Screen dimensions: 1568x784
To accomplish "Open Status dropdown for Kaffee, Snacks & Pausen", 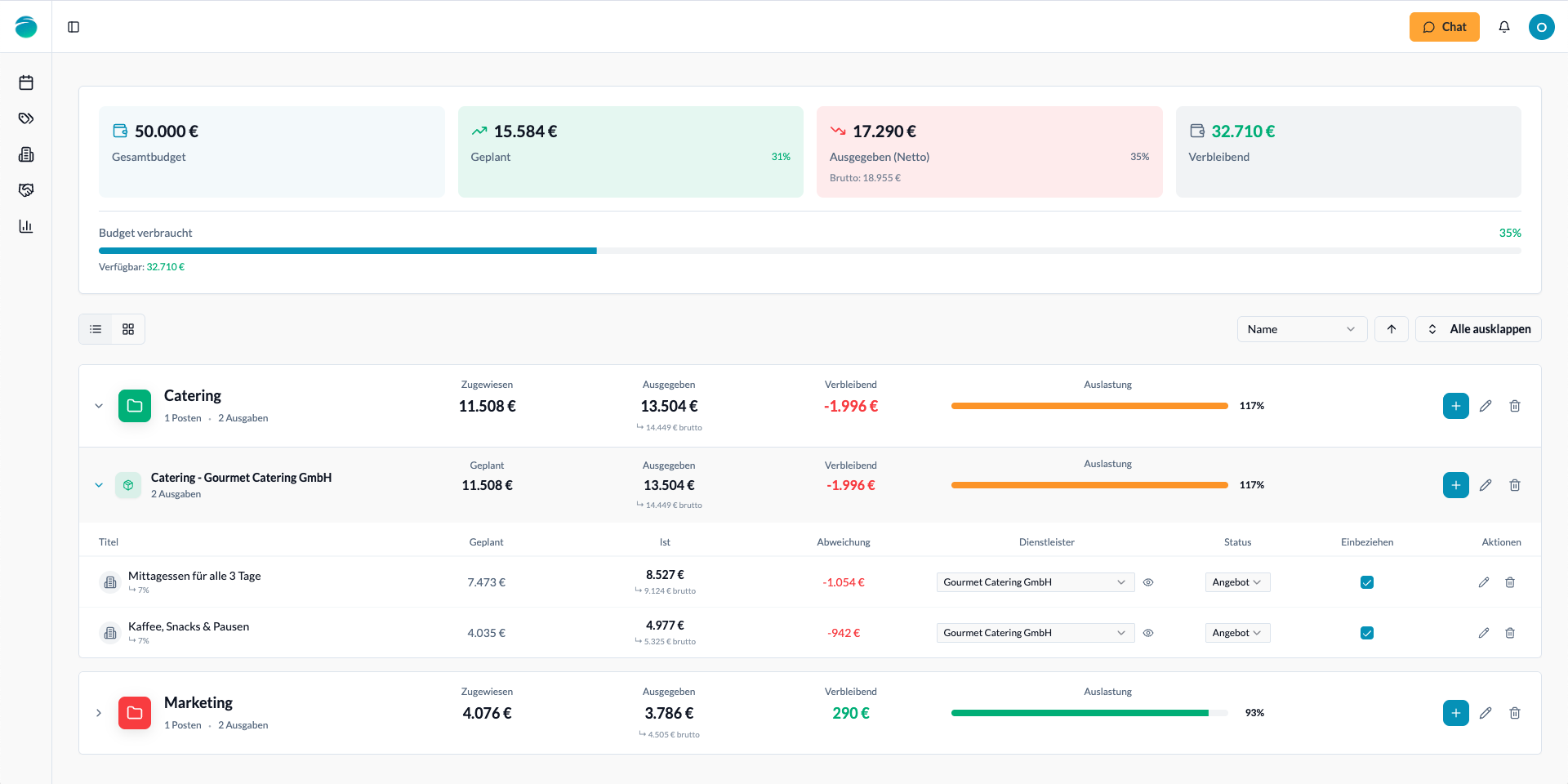I will point(1236,633).
